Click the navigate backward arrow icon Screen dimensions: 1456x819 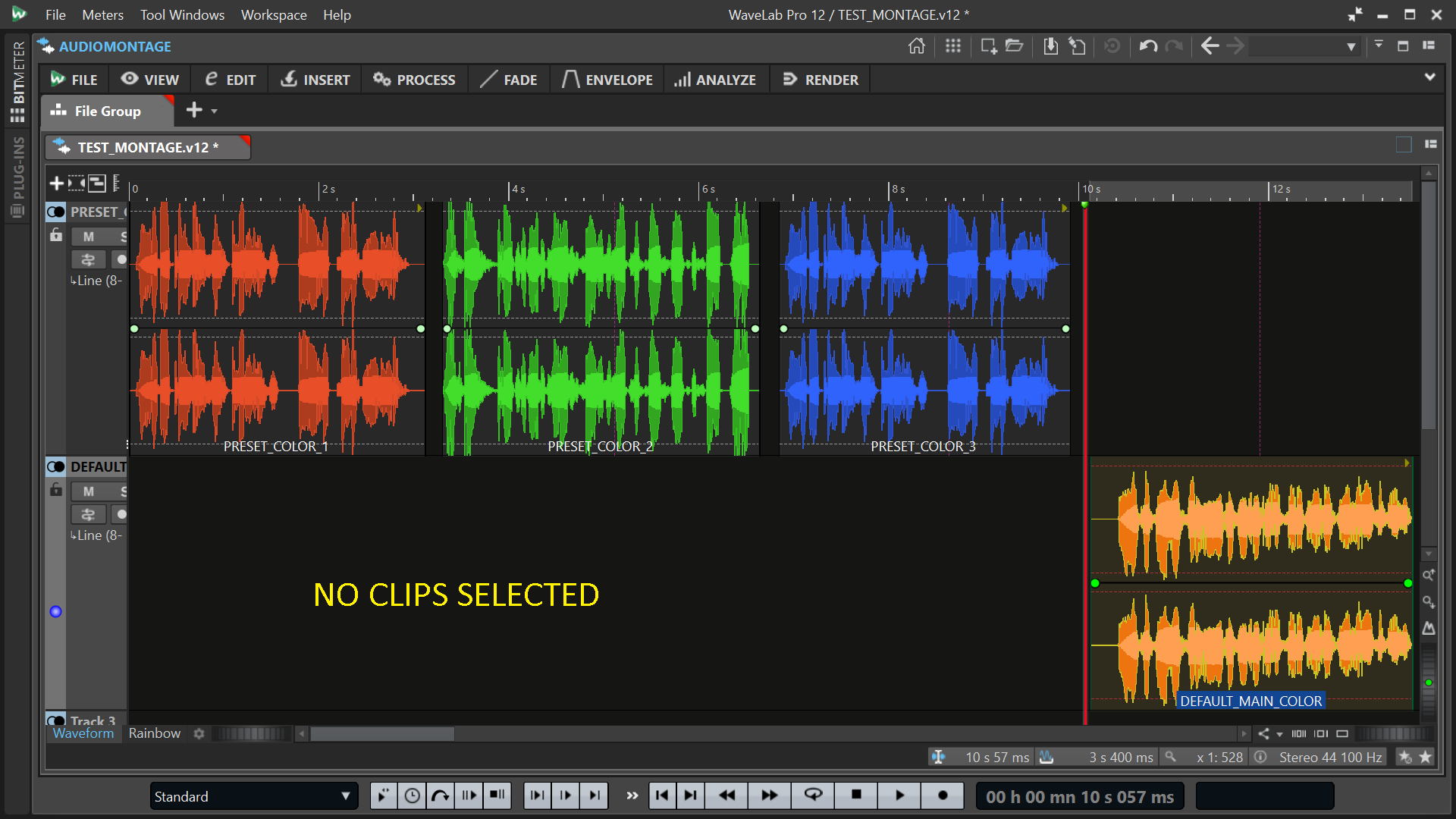click(x=1210, y=46)
